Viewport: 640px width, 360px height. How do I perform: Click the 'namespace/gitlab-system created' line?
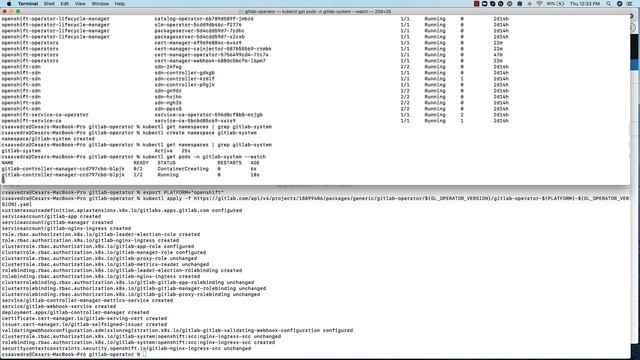[48, 139]
